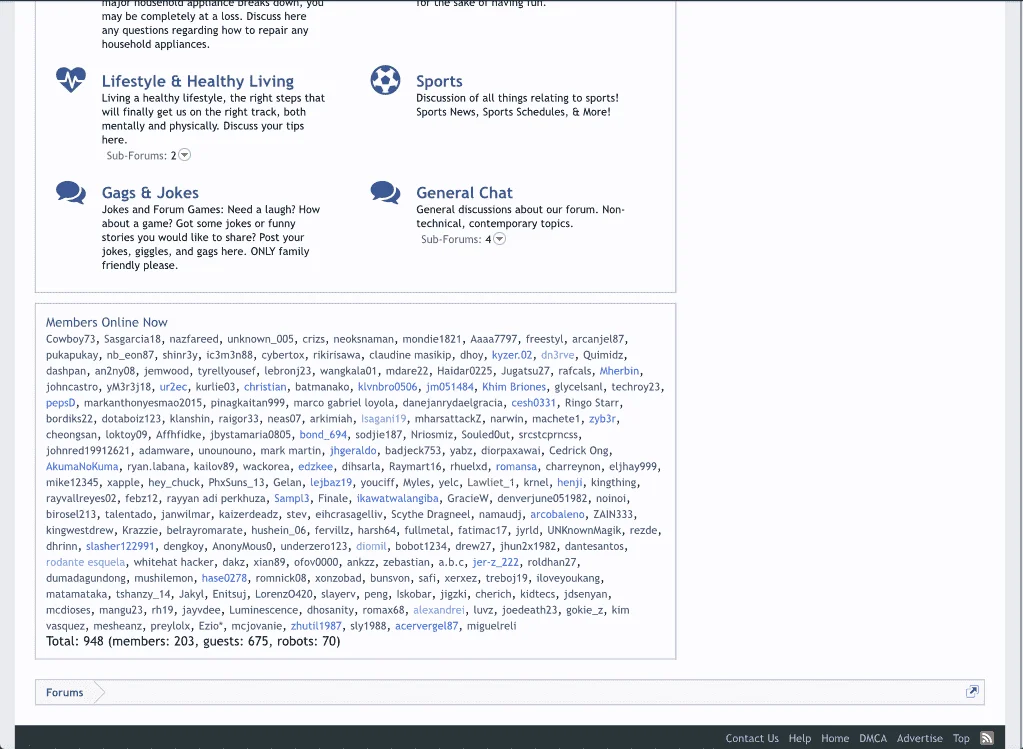This screenshot has width=1023, height=749.
Task: View member AkumaNoKuma profile
Action: pos(82,466)
